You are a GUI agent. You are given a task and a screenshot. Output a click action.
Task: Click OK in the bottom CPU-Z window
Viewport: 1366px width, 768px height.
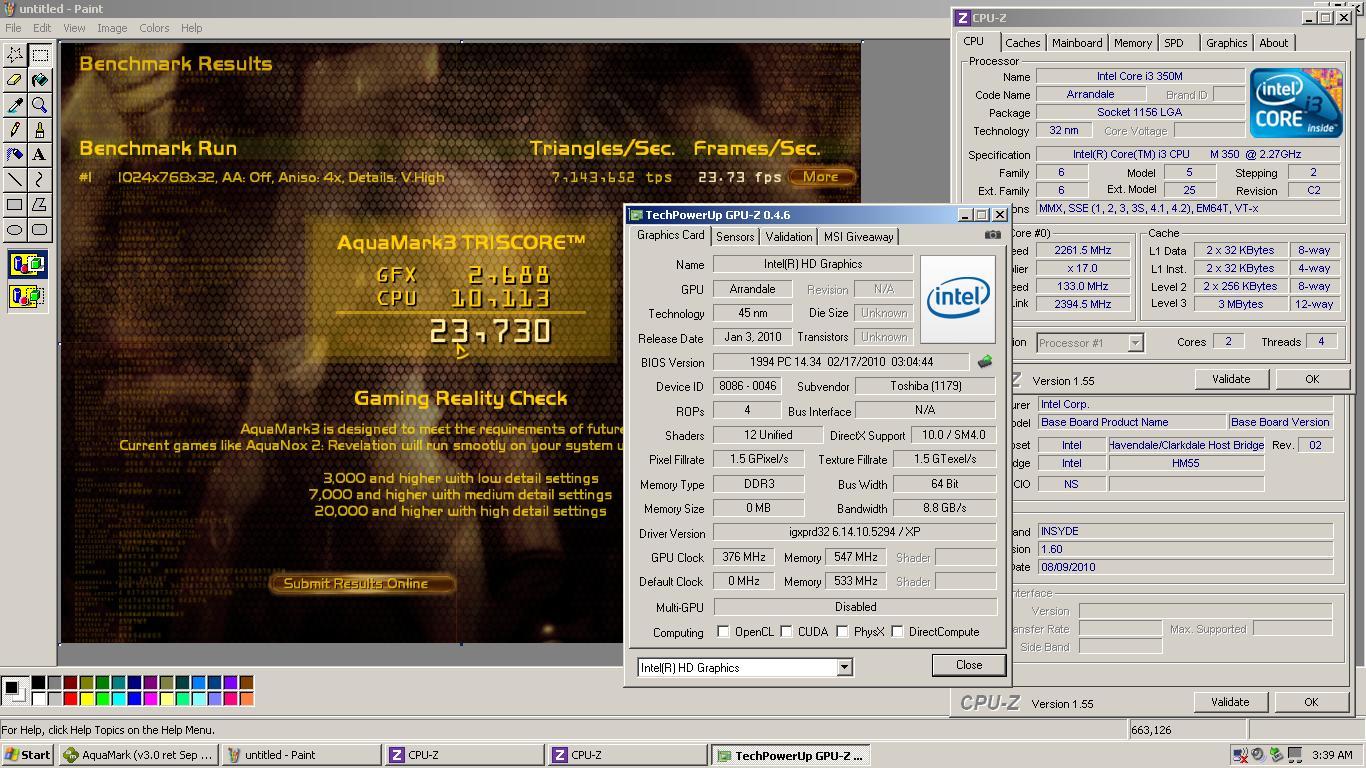click(x=1310, y=702)
